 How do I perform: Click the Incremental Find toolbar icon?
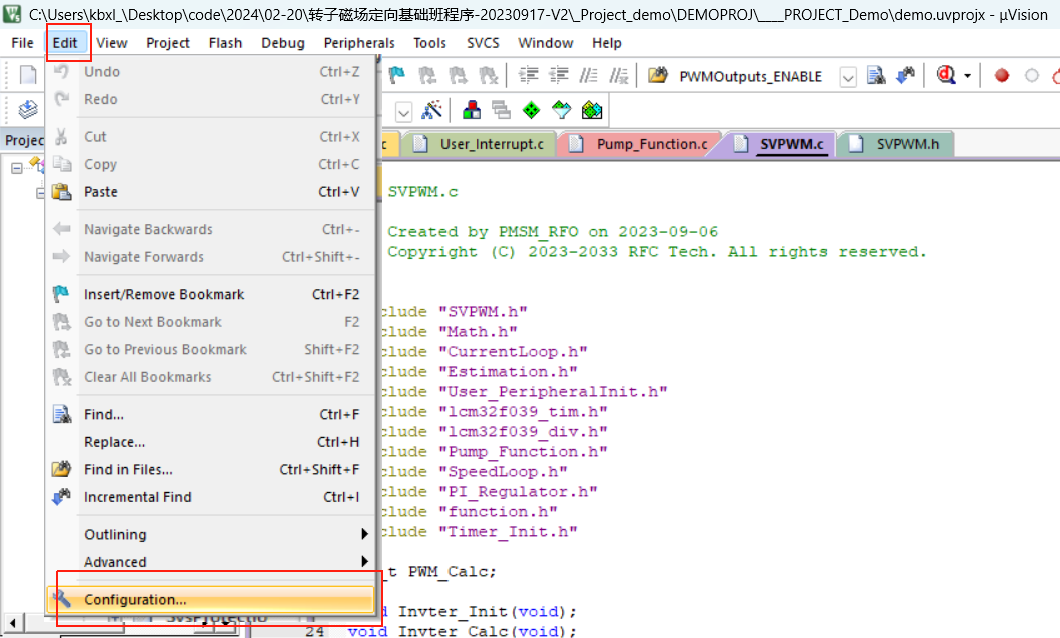(905, 75)
